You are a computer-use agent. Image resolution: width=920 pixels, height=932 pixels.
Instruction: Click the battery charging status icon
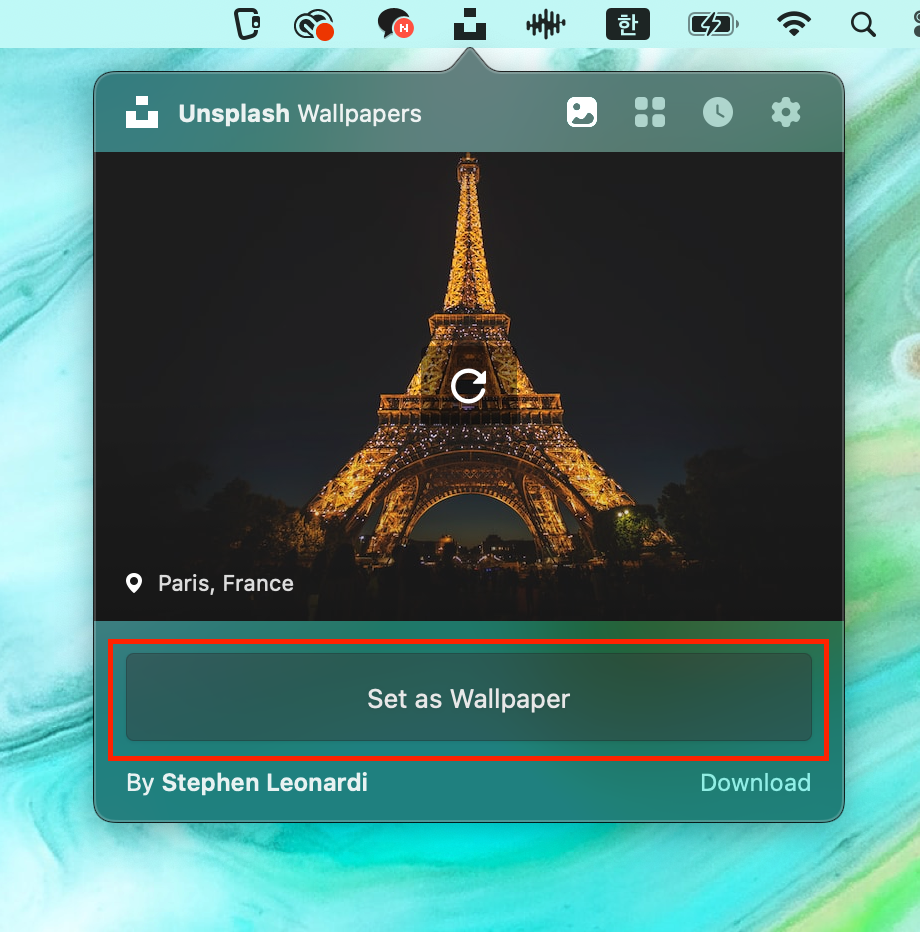point(713,25)
